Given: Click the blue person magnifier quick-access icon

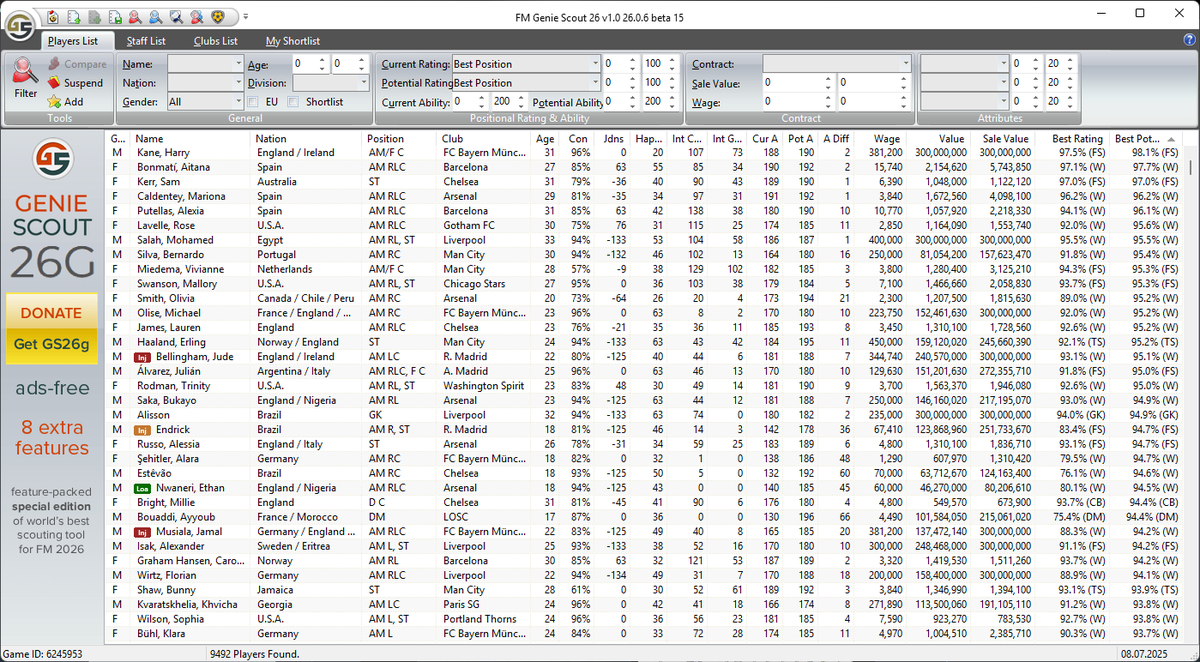Looking at the screenshot, I should [155, 17].
